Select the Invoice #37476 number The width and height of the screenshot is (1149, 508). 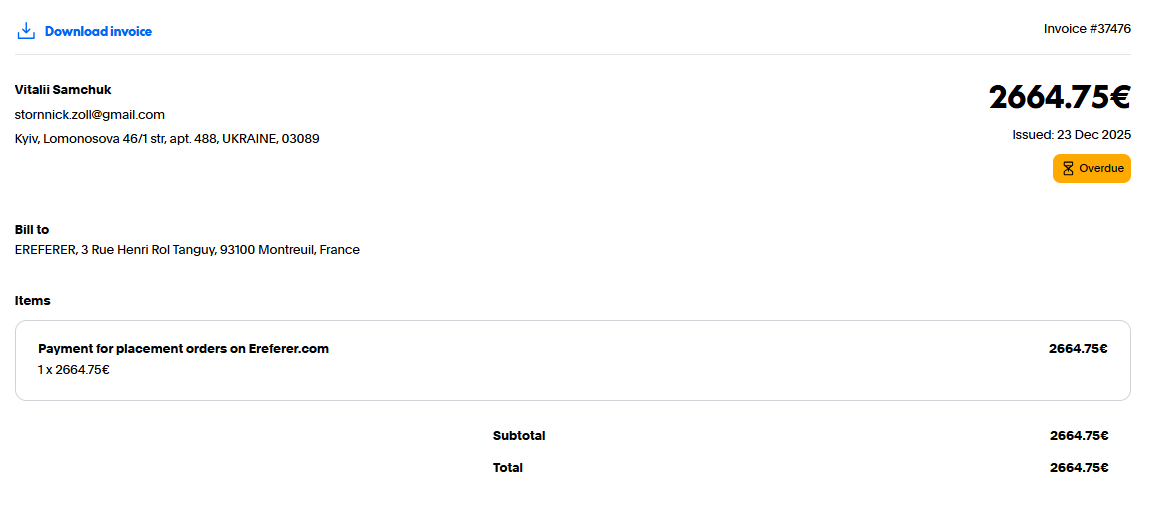[1087, 29]
